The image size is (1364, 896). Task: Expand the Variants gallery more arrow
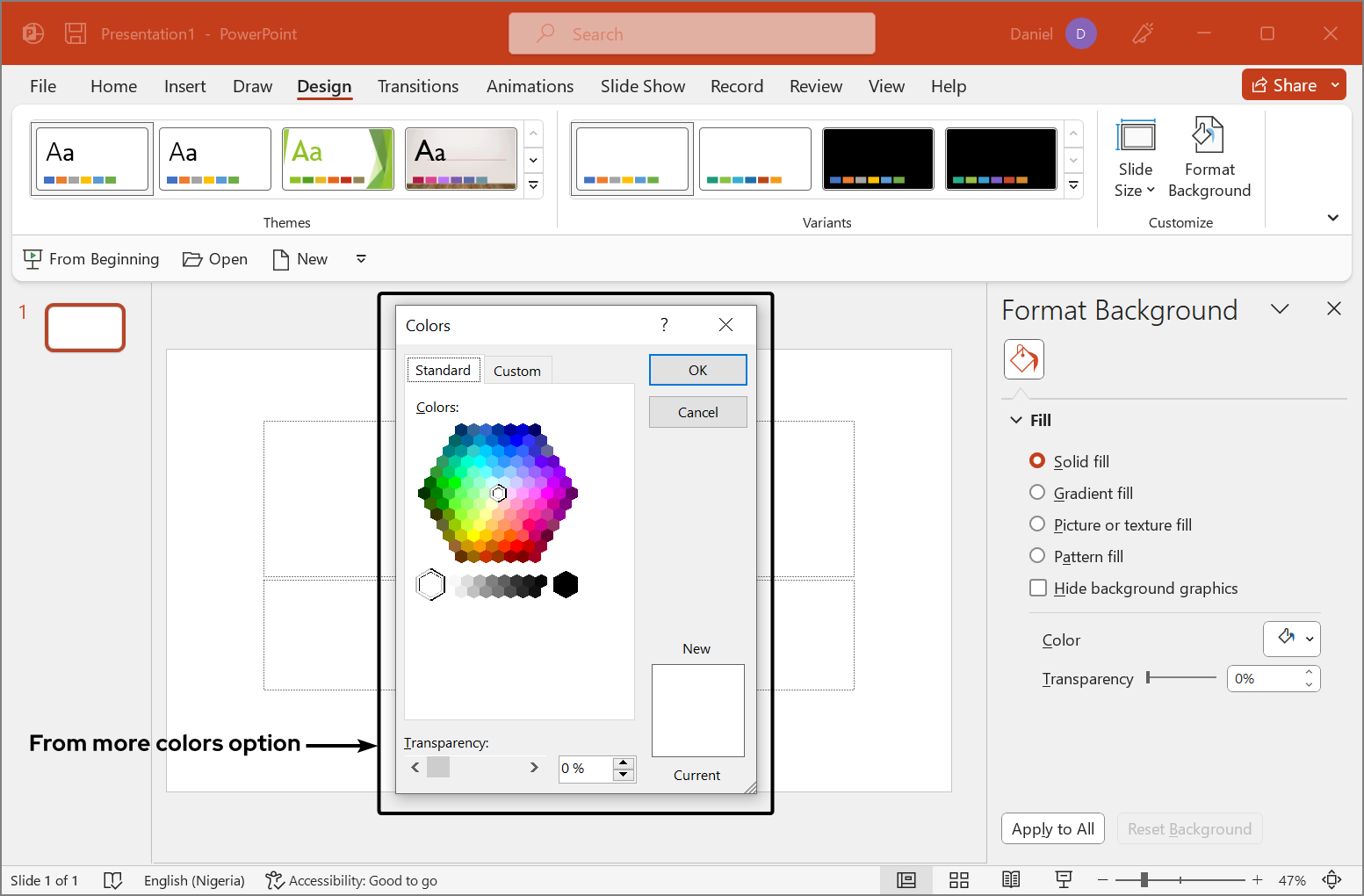1073,185
